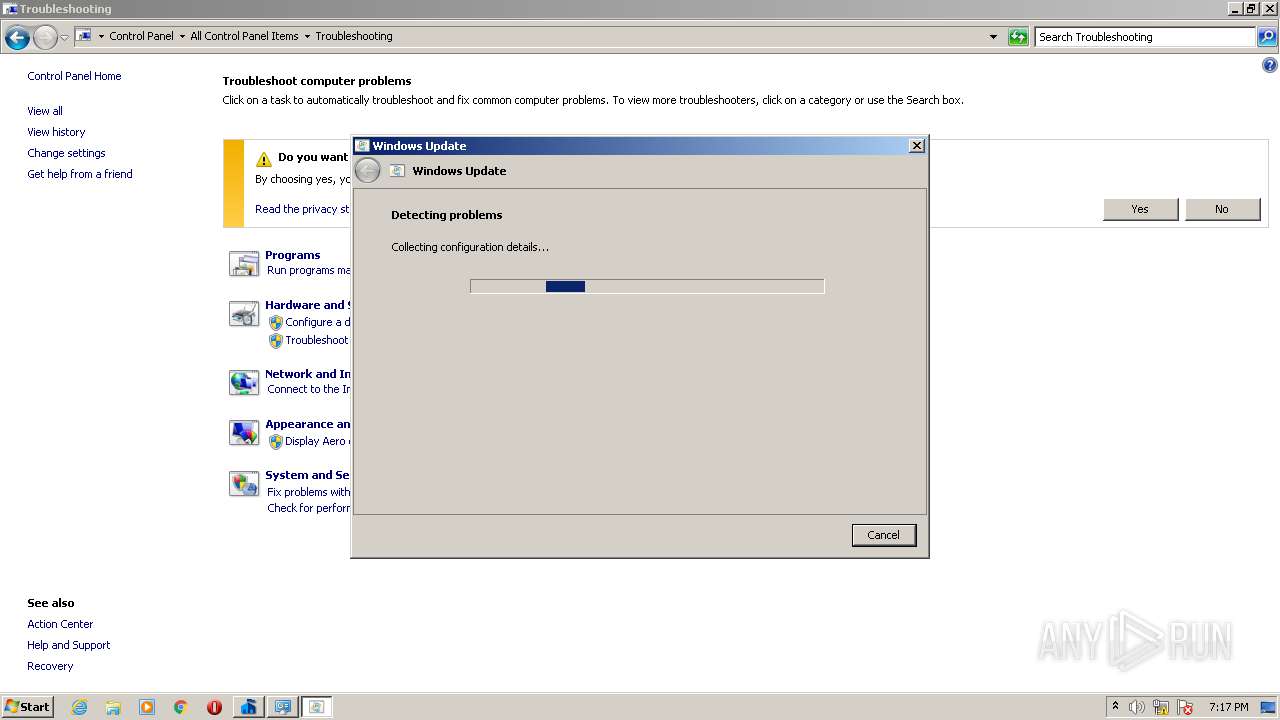Click the shield icon next to Display Aero
The height and width of the screenshot is (720, 1280).
[276, 441]
